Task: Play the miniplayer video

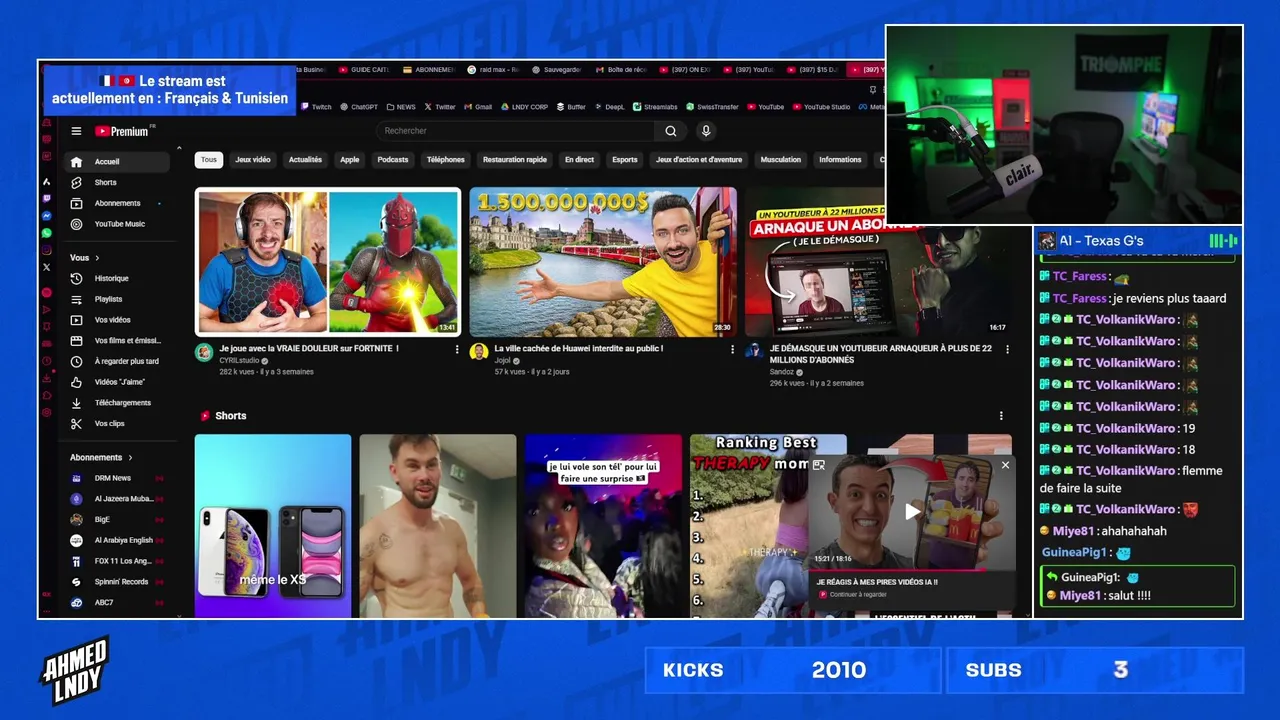Action: (x=912, y=512)
